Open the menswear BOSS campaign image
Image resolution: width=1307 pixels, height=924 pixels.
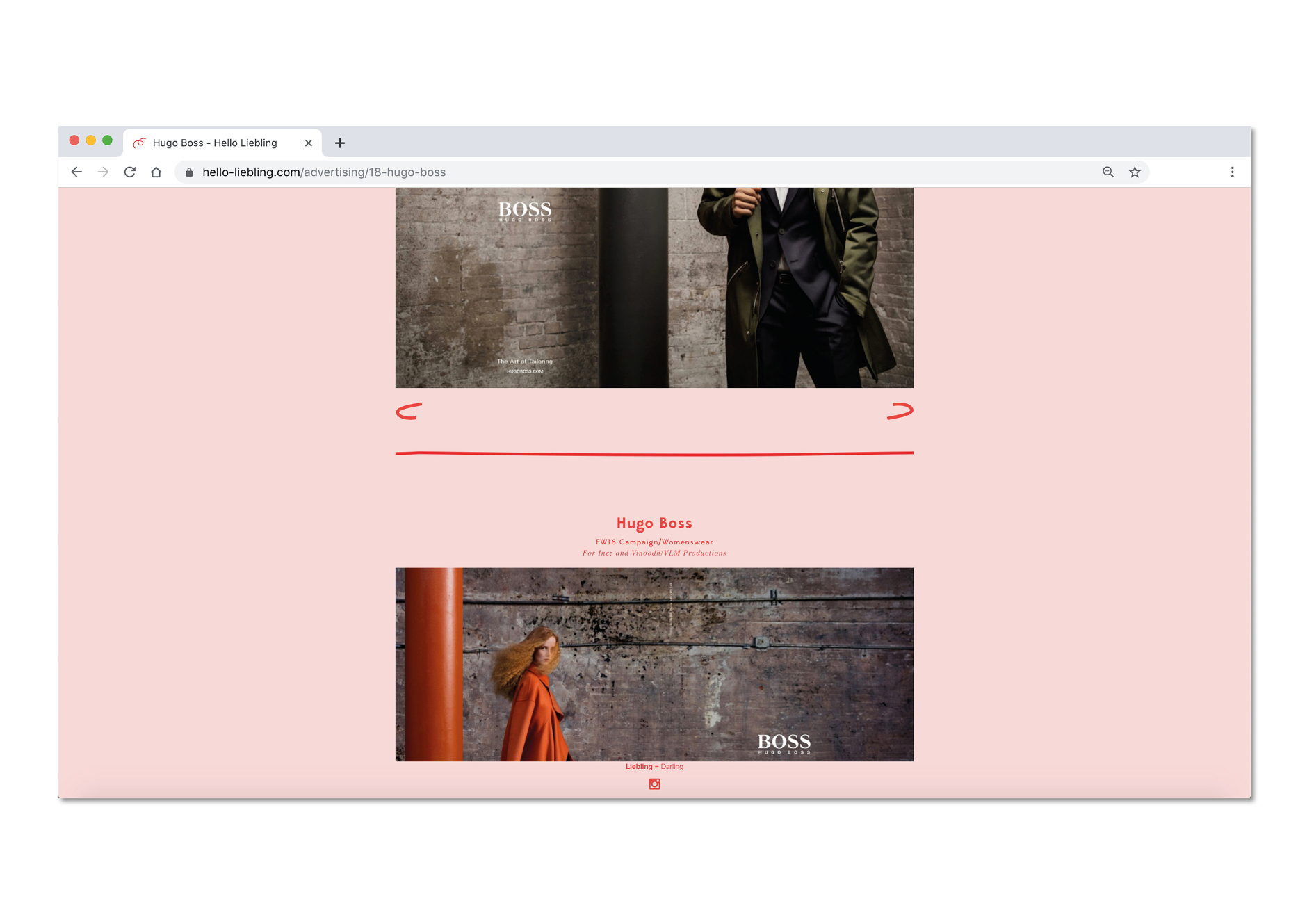click(x=654, y=287)
